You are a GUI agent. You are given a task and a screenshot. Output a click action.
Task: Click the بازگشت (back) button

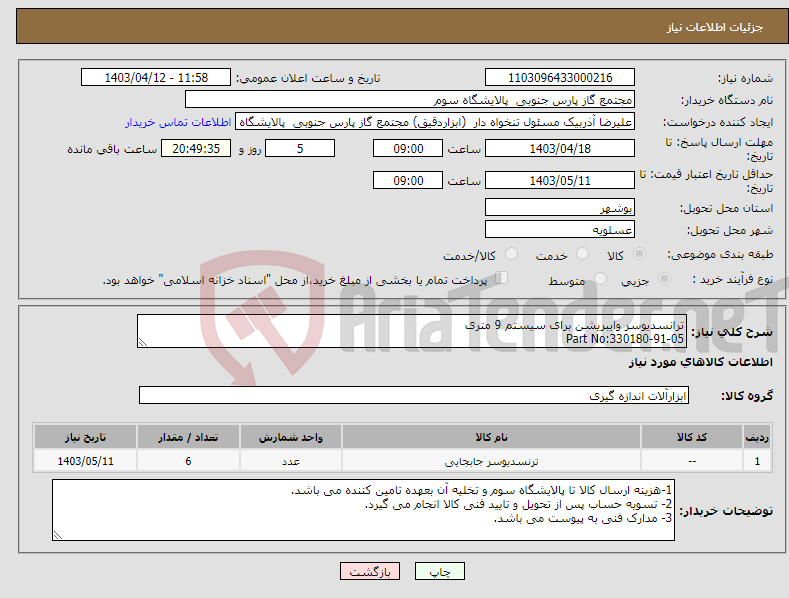click(x=370, y=571)
